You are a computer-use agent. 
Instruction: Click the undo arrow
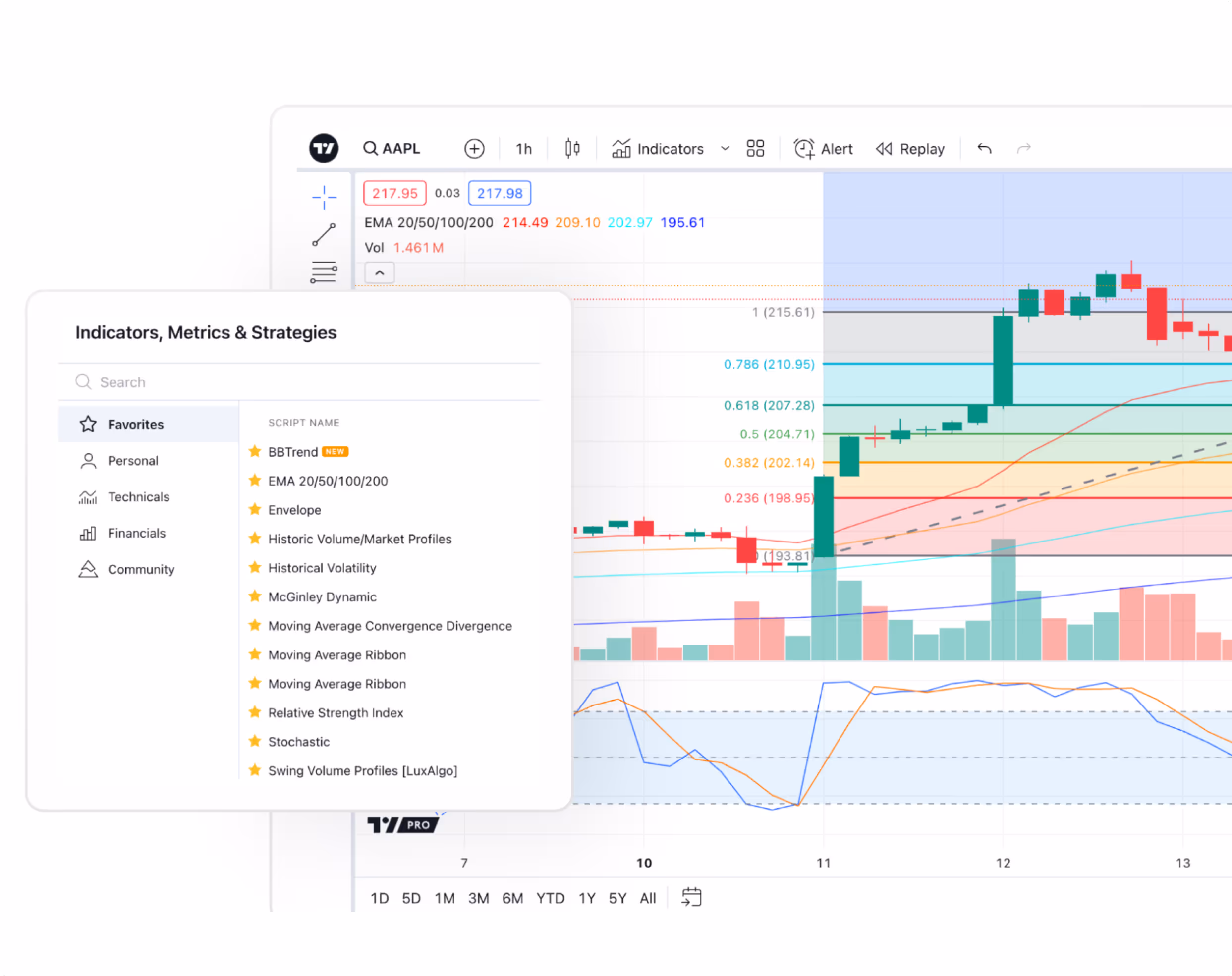(985, 148)
